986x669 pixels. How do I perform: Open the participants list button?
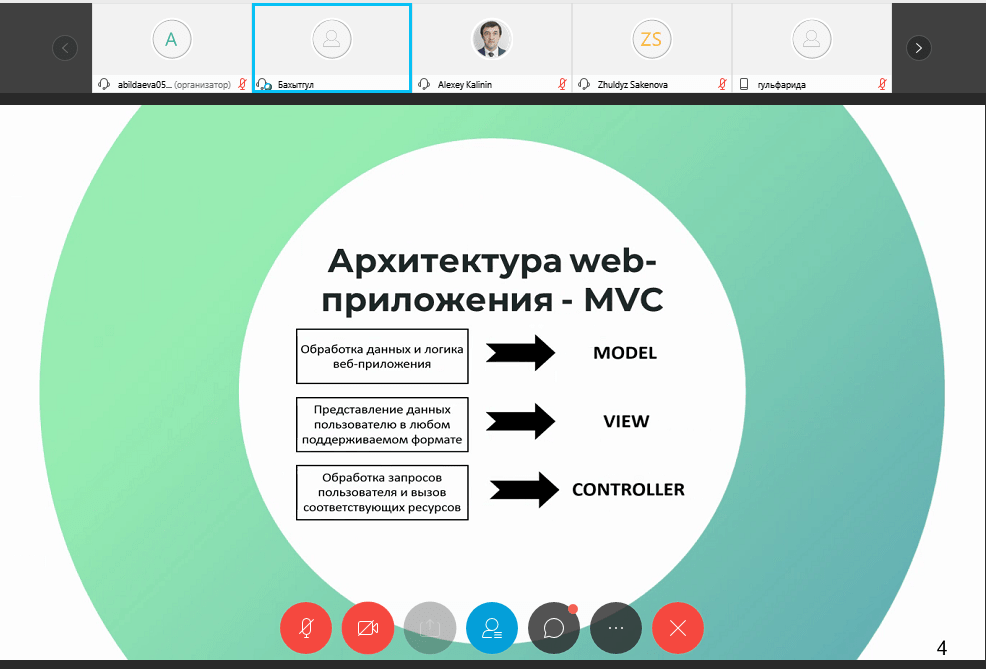(x=492, y=628)
